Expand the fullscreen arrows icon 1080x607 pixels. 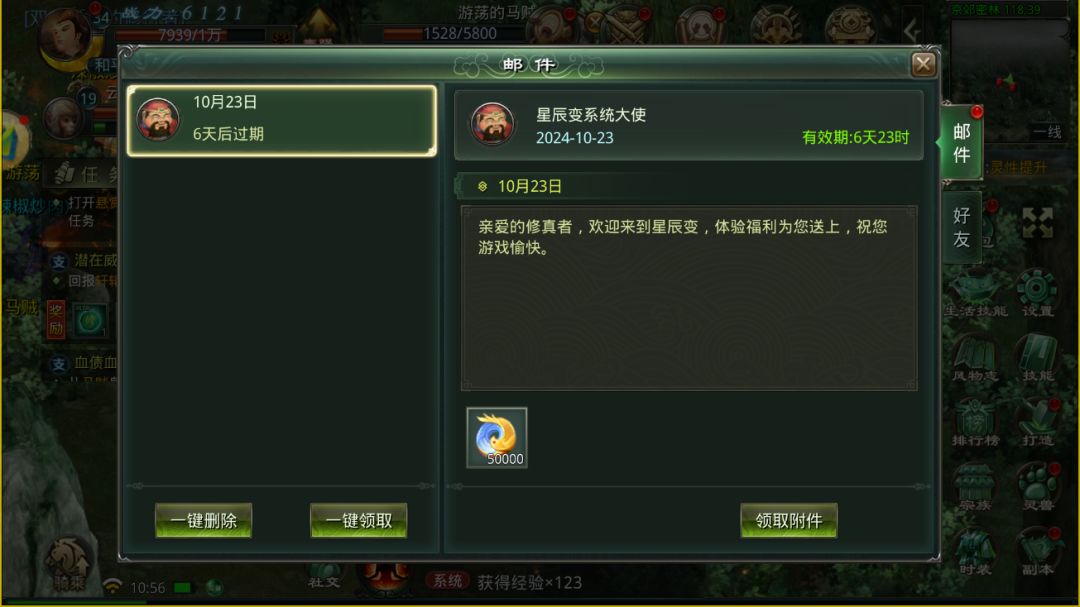[1037, 223]
